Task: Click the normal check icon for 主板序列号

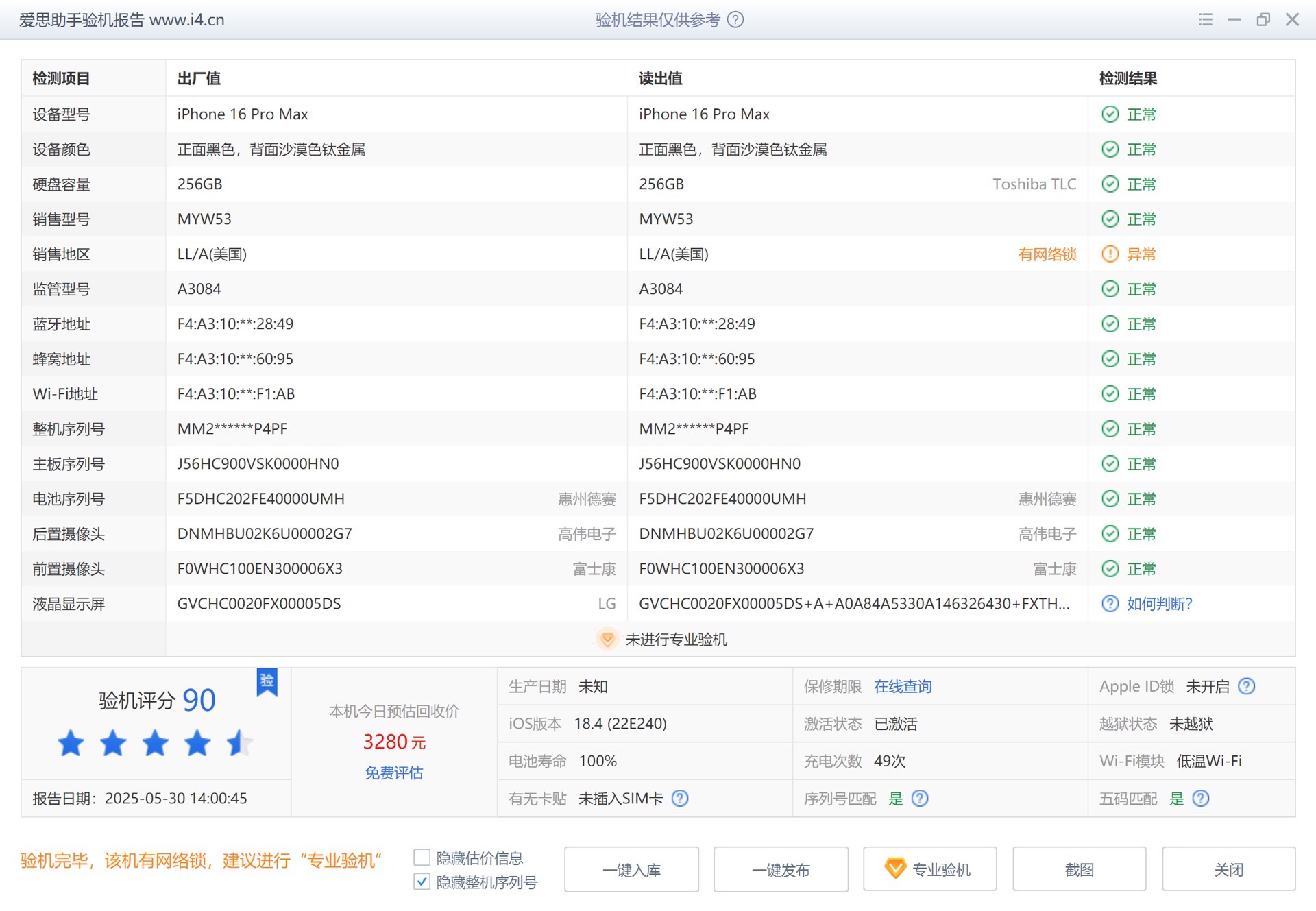Action: [x=1110, y=464]
